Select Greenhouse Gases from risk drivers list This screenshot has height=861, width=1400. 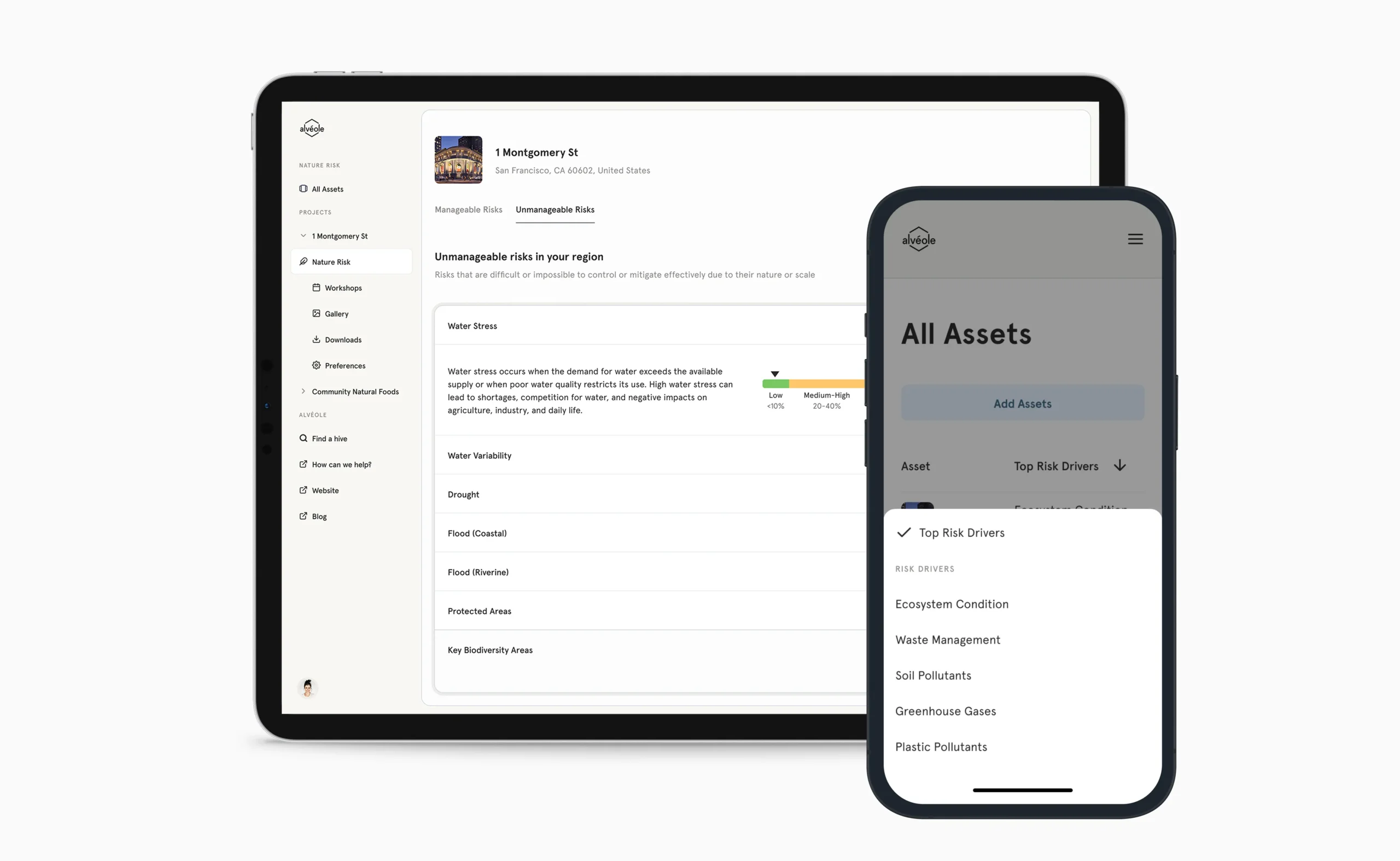tap(945, 711)
